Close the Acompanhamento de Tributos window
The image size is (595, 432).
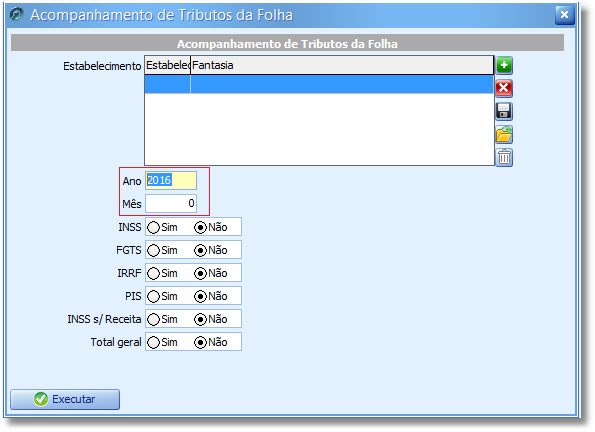(x=564, y=15)
